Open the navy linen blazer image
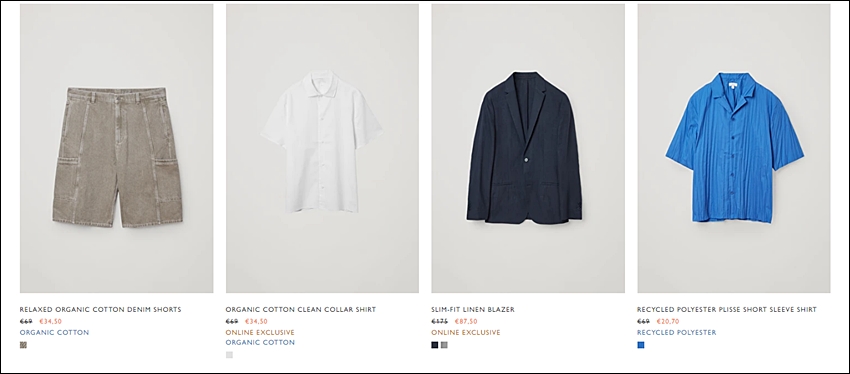850x374 pixels. [x=528, y=148]
